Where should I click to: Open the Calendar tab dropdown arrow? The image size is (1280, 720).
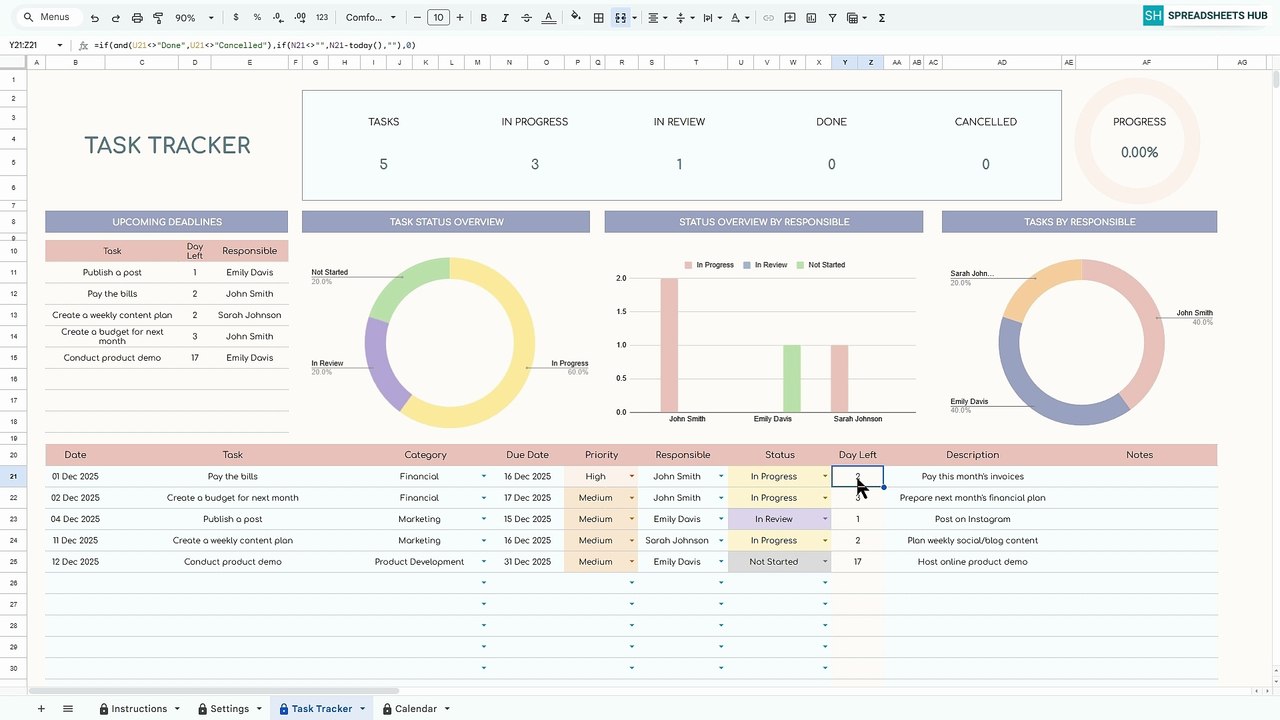[447, 709]
